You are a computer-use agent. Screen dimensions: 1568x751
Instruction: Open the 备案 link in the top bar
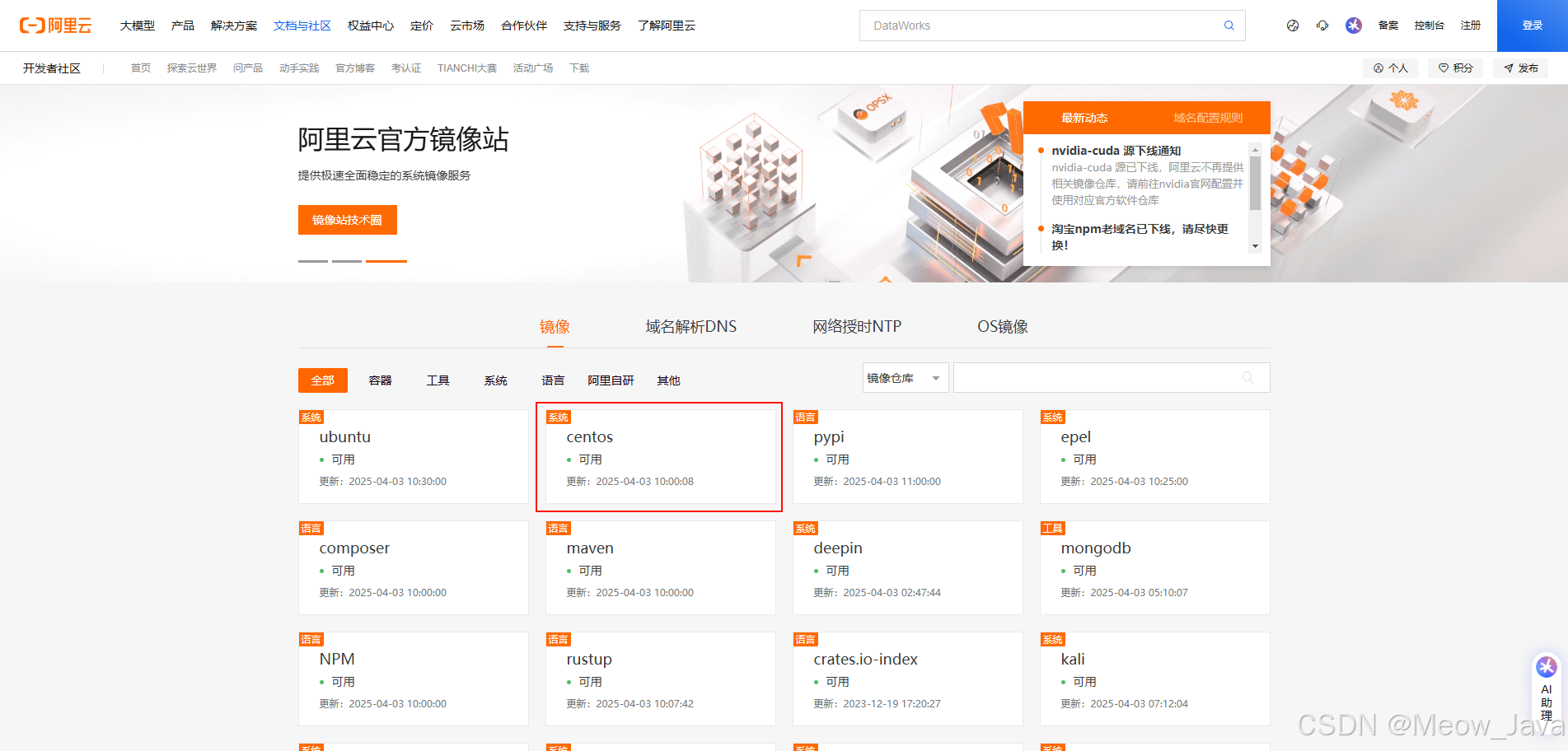point(1388,26)
